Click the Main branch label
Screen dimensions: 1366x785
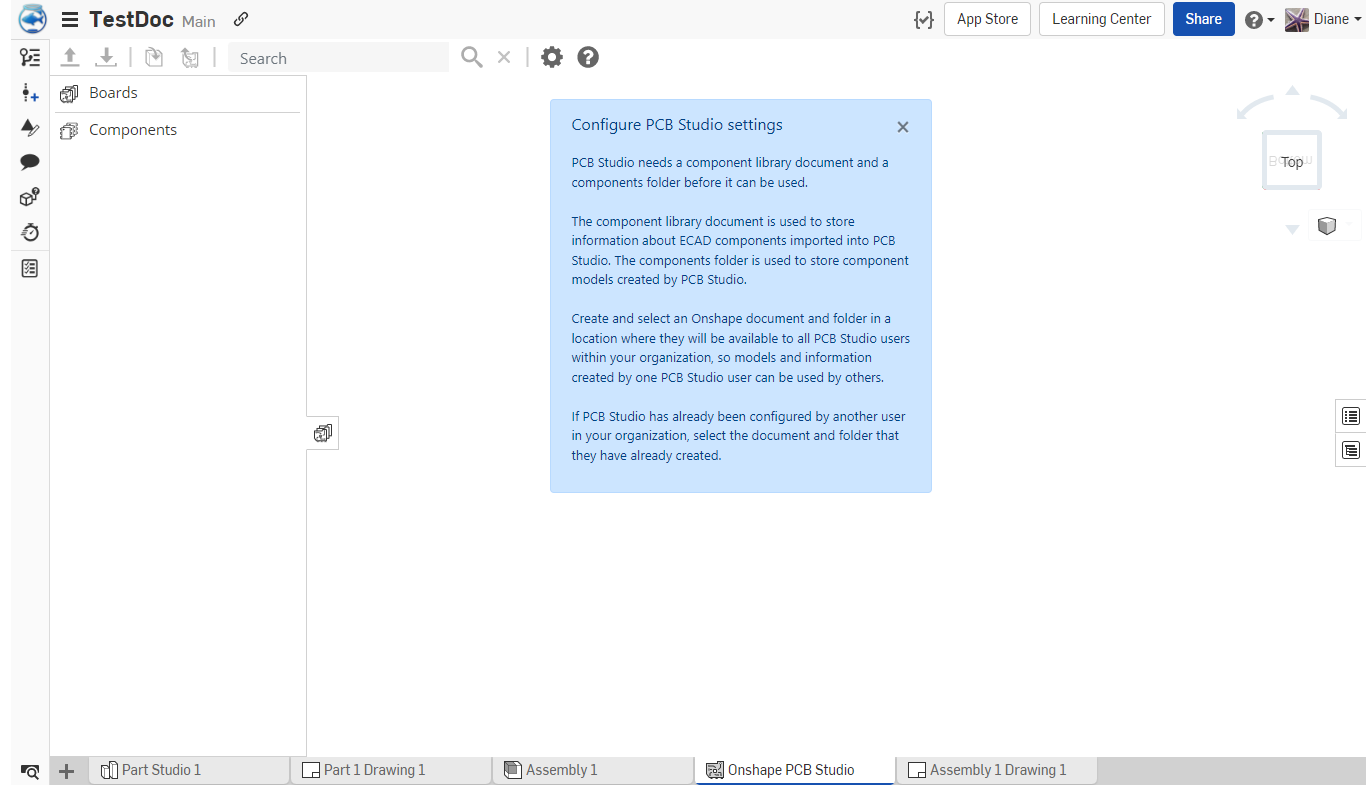coord(199,21)
